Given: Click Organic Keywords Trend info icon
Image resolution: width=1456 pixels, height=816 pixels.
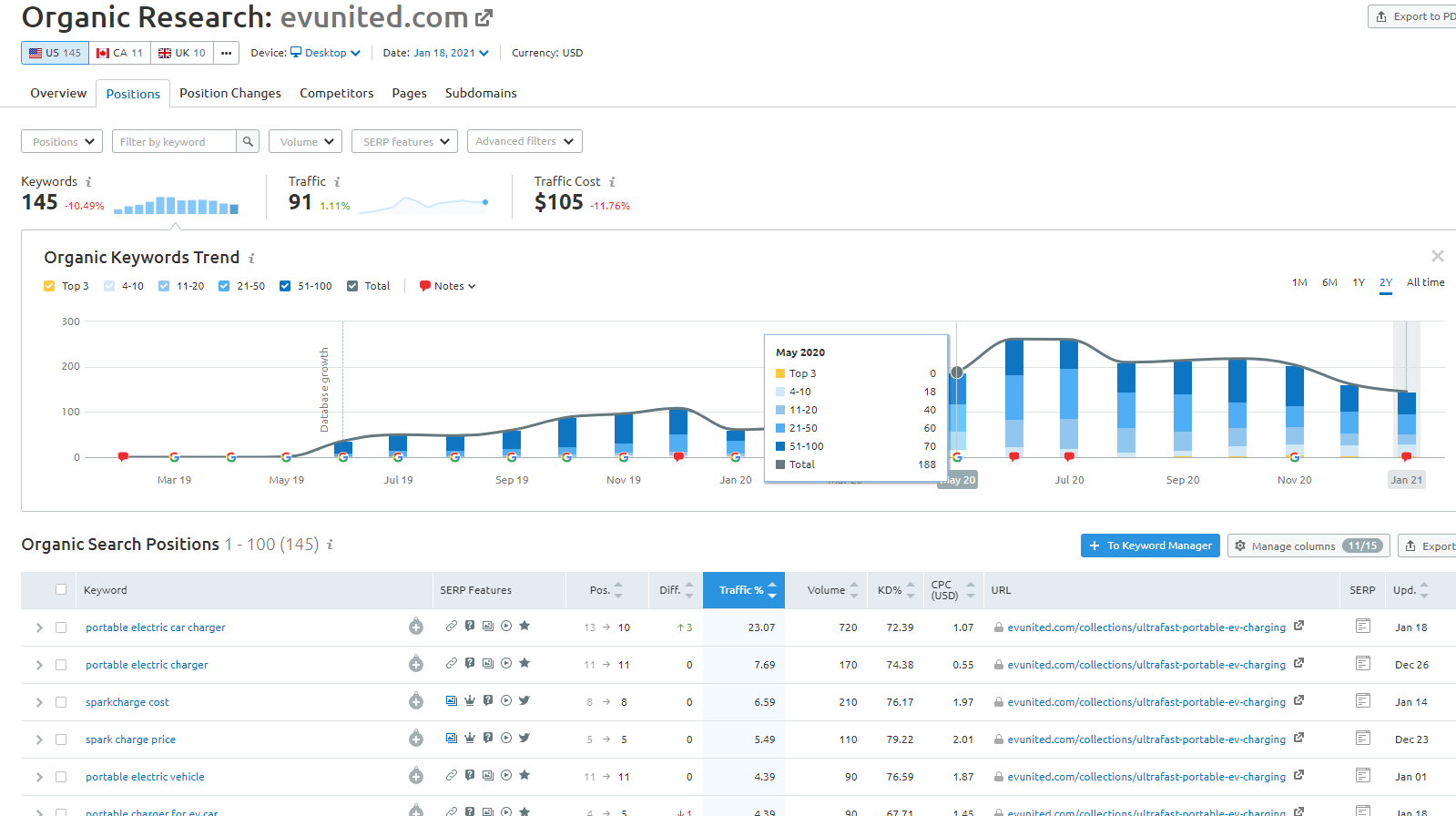Looking at the screenshot, I should 251,259.
